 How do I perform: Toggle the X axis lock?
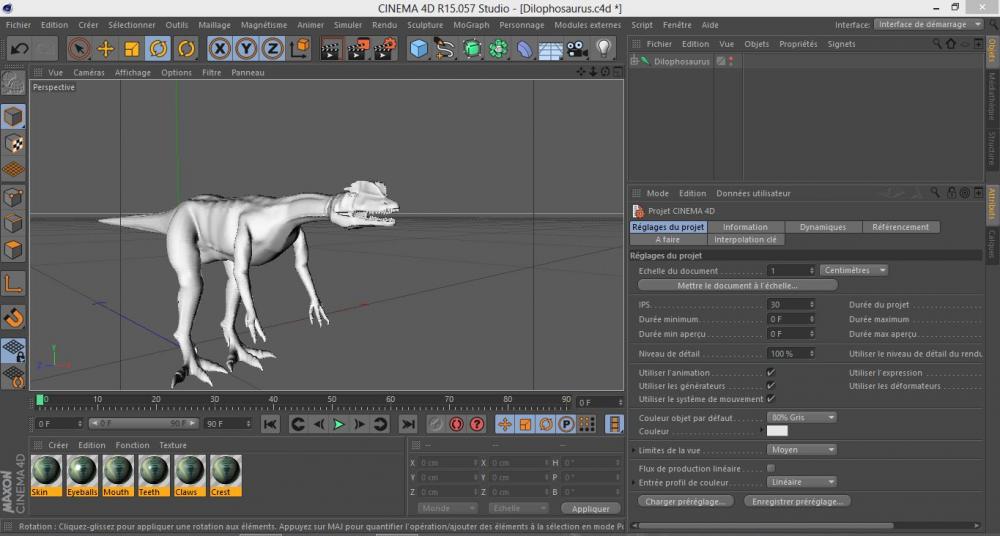pyautogui.click(x=220, y=48)
